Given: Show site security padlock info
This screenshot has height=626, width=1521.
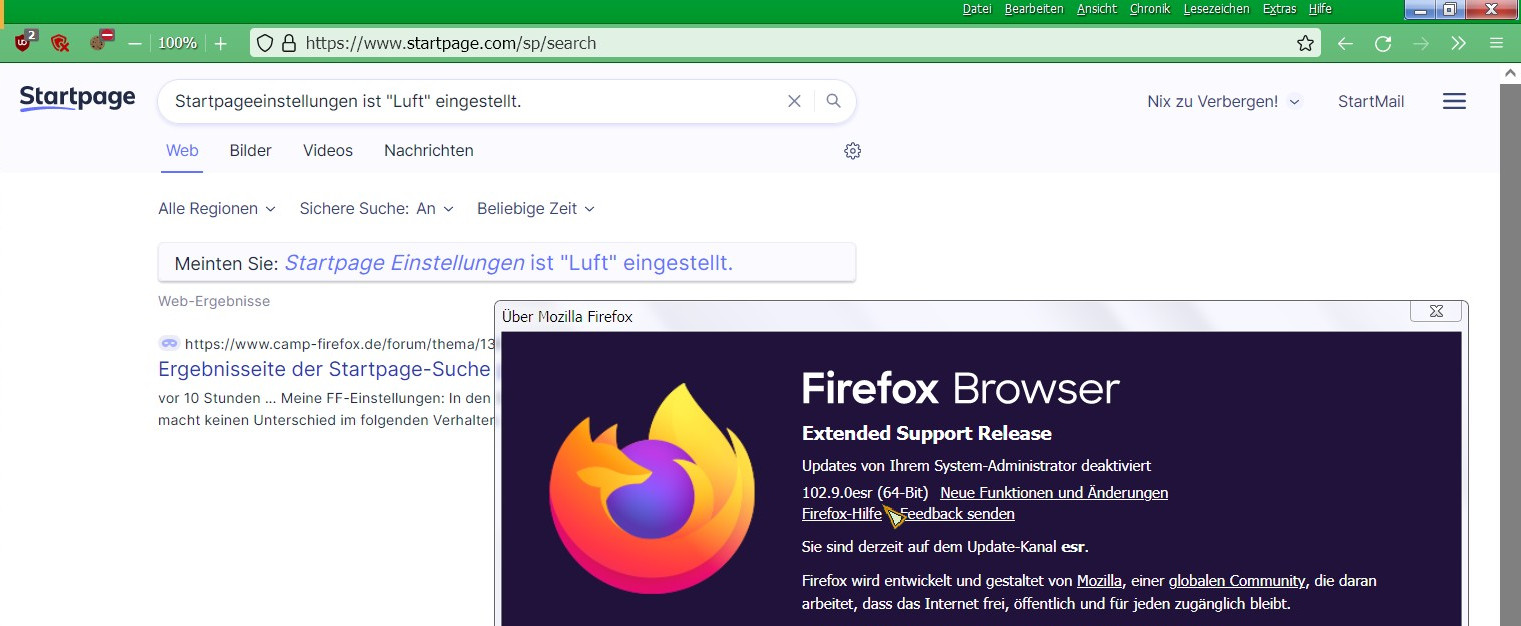Looking at the screenshot, I should [289, 43].
